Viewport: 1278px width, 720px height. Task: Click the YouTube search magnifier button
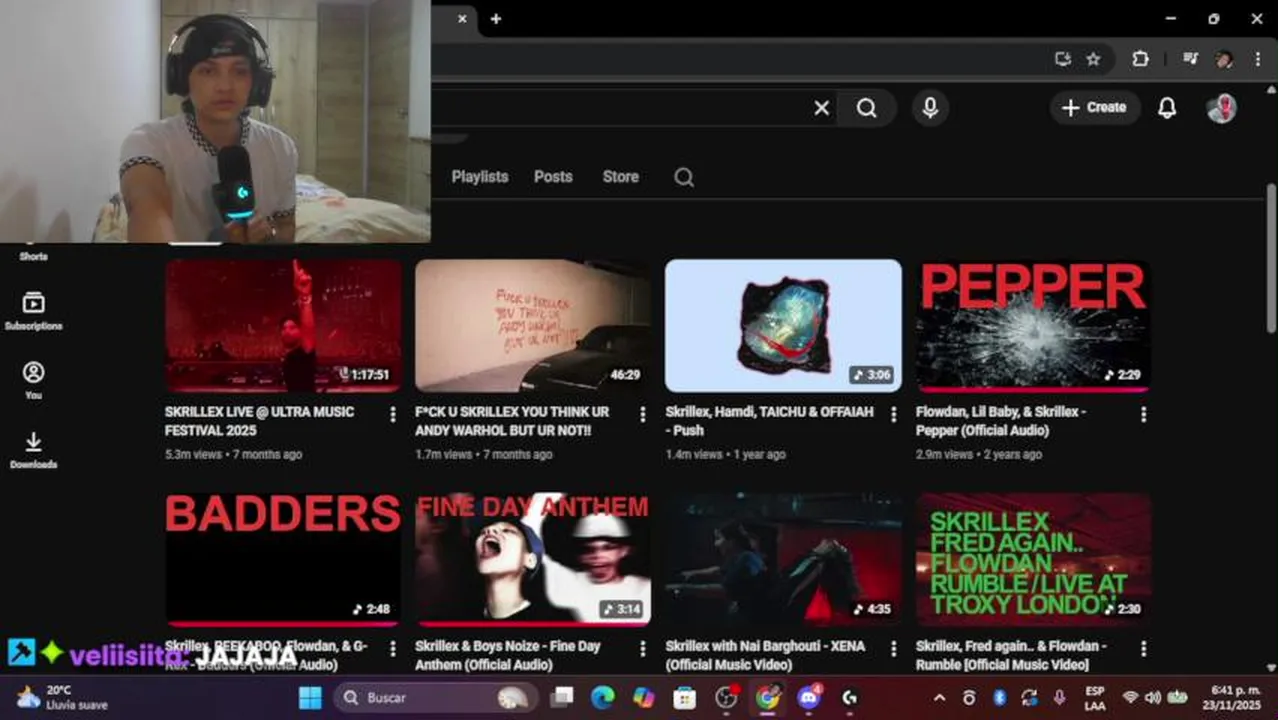pyautogui.click(x=867, y=108)
